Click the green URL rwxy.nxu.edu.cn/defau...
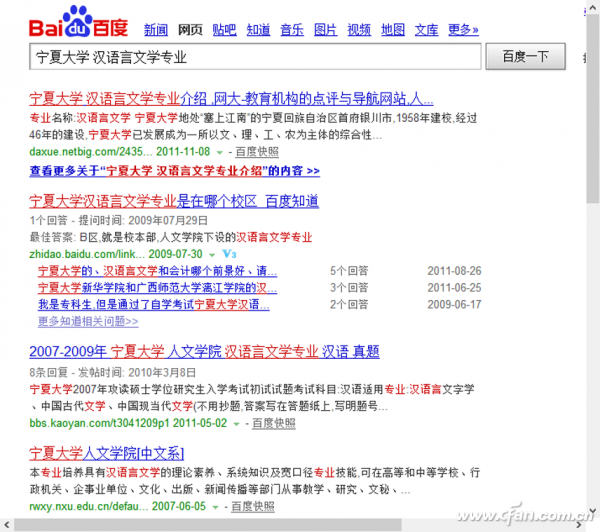600x532 pixels. click(x=89, y=507)
